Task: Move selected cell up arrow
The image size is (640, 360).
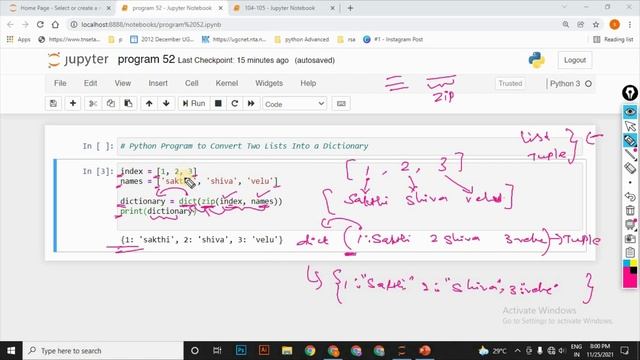Action: (x=149, y=104)
